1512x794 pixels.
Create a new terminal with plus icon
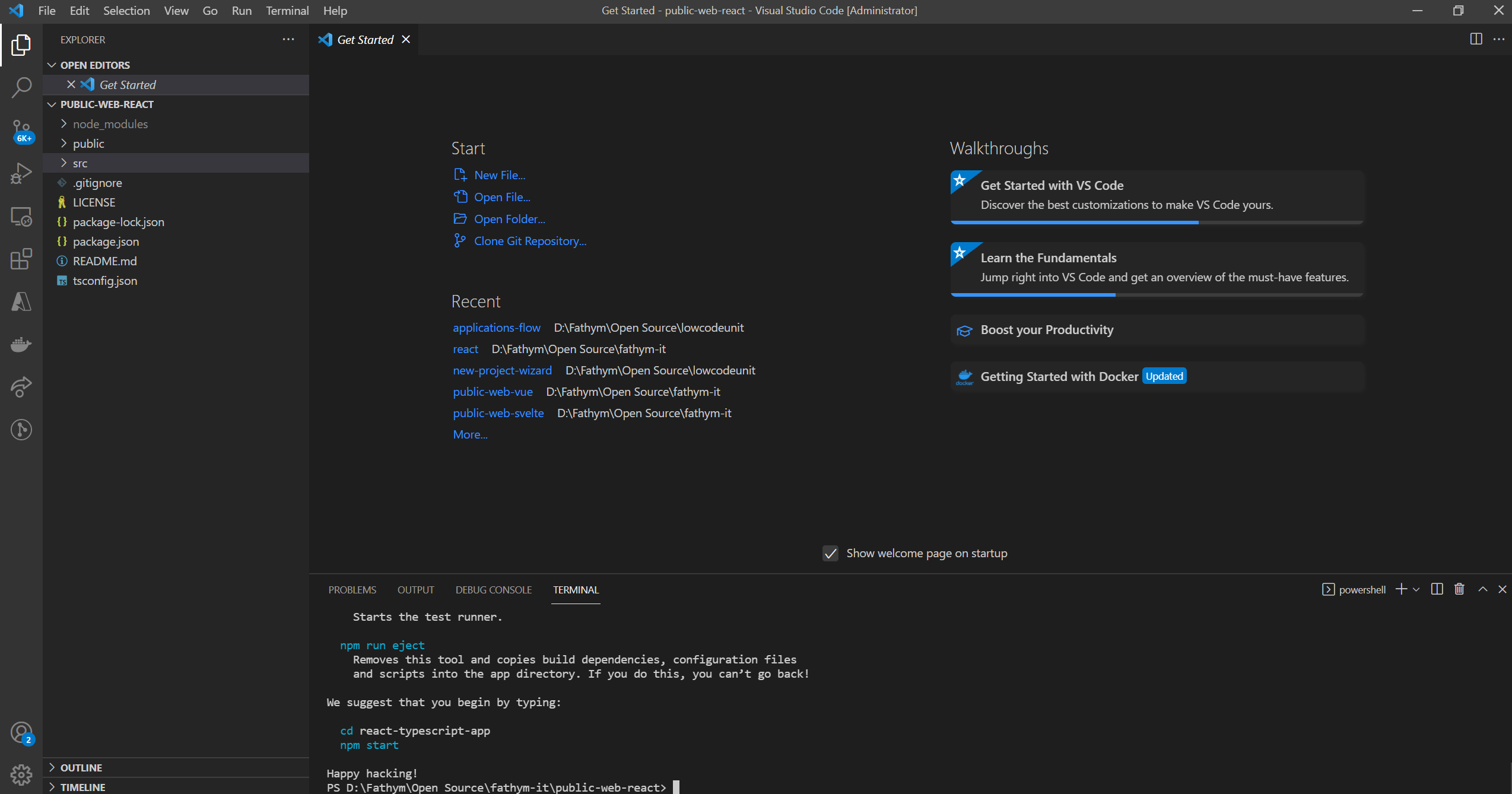[1401, 589]
